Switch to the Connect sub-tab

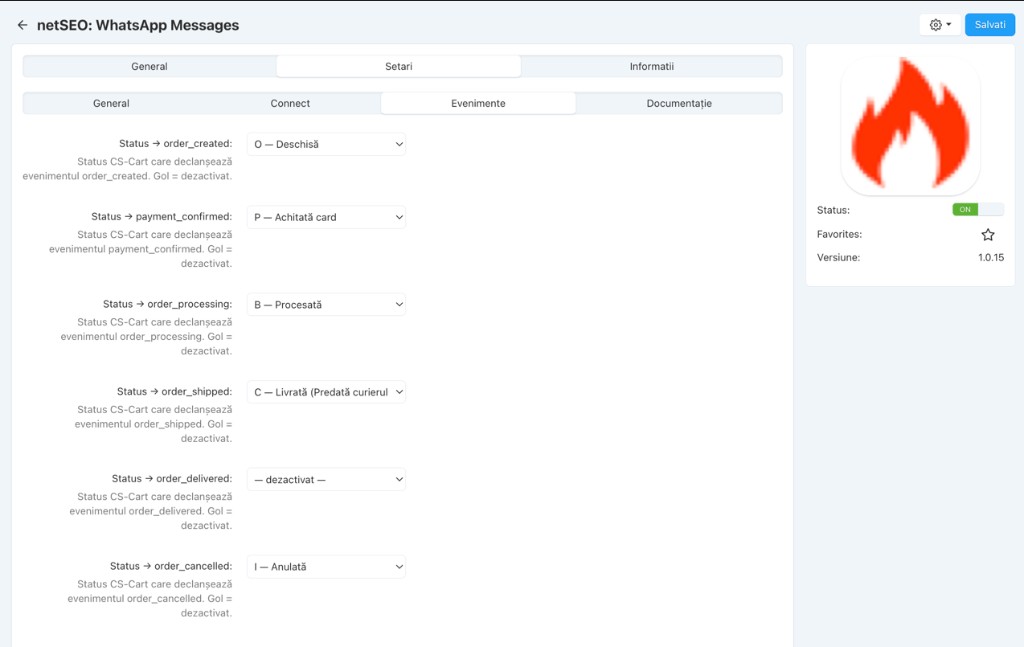pos(290,103)
